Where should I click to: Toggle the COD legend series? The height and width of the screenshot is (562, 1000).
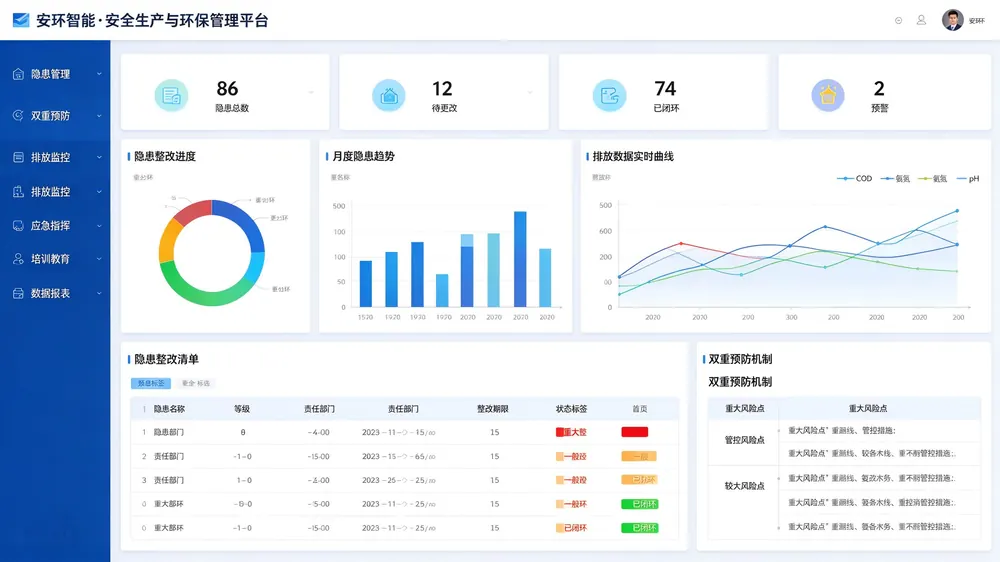pyautogui.click(x=854, y=179)
